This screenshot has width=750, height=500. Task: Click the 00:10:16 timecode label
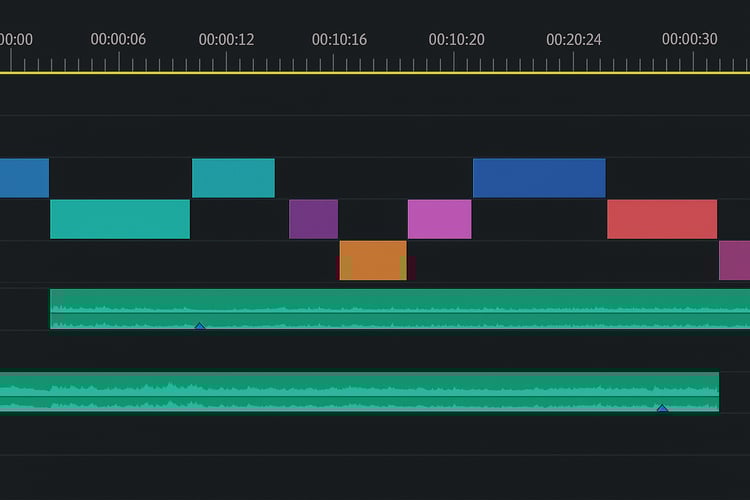point(339,39)
